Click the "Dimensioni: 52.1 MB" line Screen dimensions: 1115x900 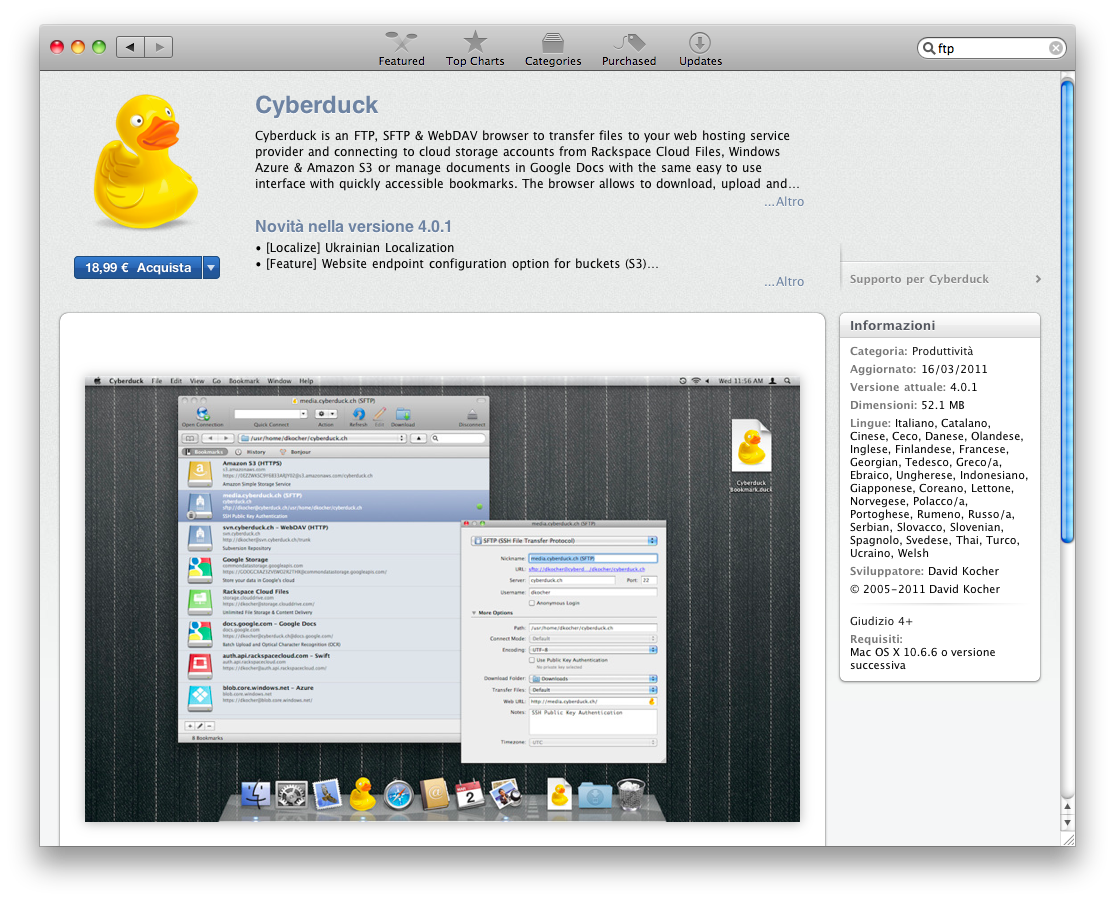907,405
